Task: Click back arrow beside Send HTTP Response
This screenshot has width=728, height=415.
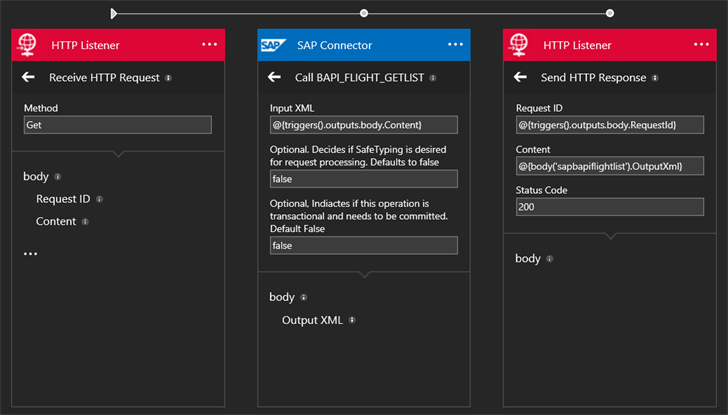Action: pyautogui.click(x=520, y=78)
